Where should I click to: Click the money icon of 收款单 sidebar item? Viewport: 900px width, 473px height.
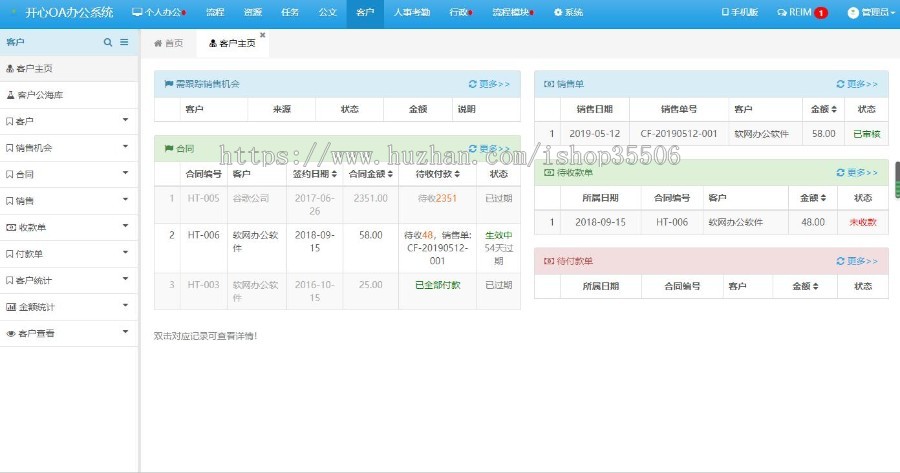coord(11,227)
